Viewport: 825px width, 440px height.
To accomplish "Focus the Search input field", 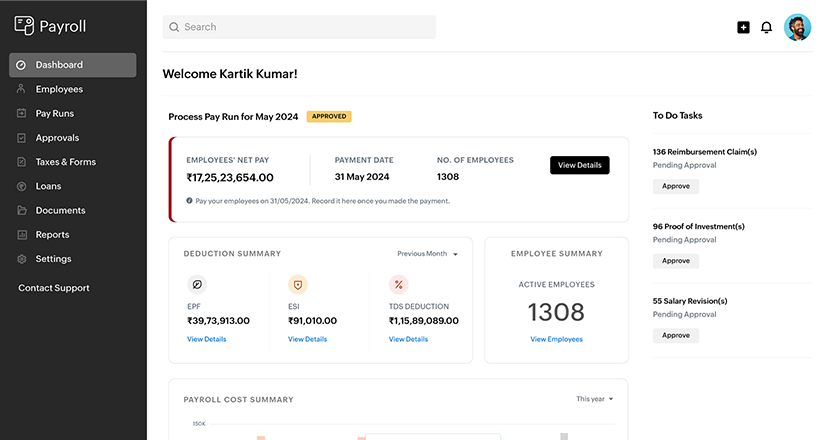I will [x=300, y=27].
